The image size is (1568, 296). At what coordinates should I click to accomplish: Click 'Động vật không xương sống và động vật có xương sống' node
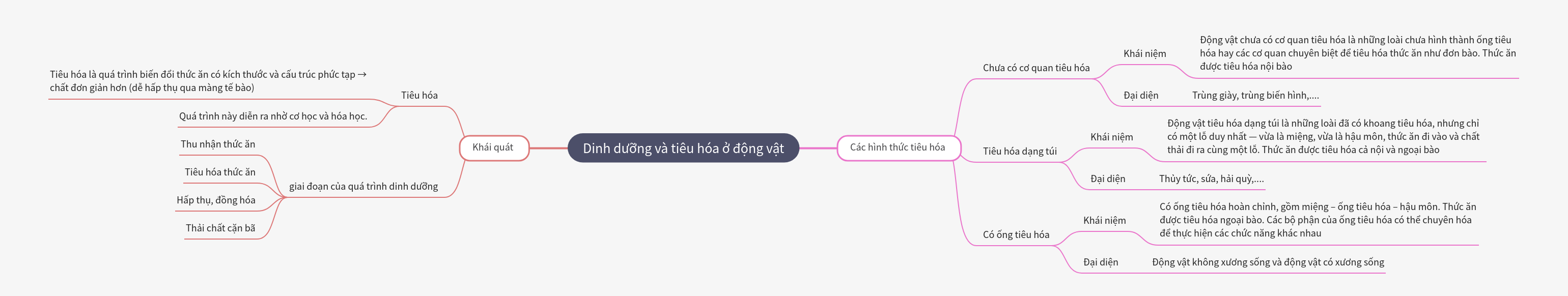tap(1268, 262)
